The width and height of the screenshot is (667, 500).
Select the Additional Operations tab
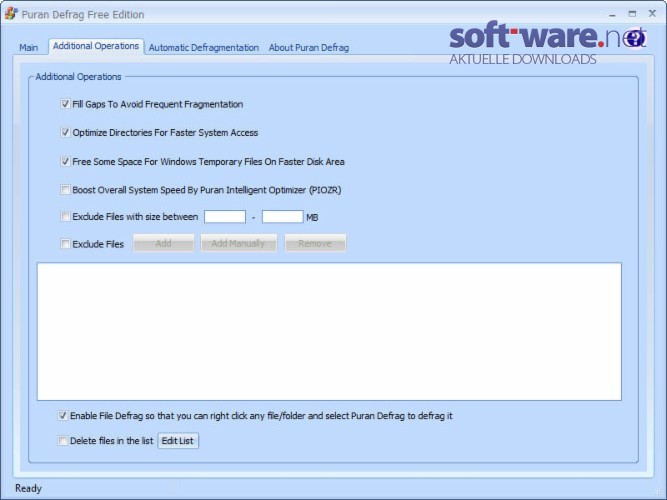(x=96, y=46)
